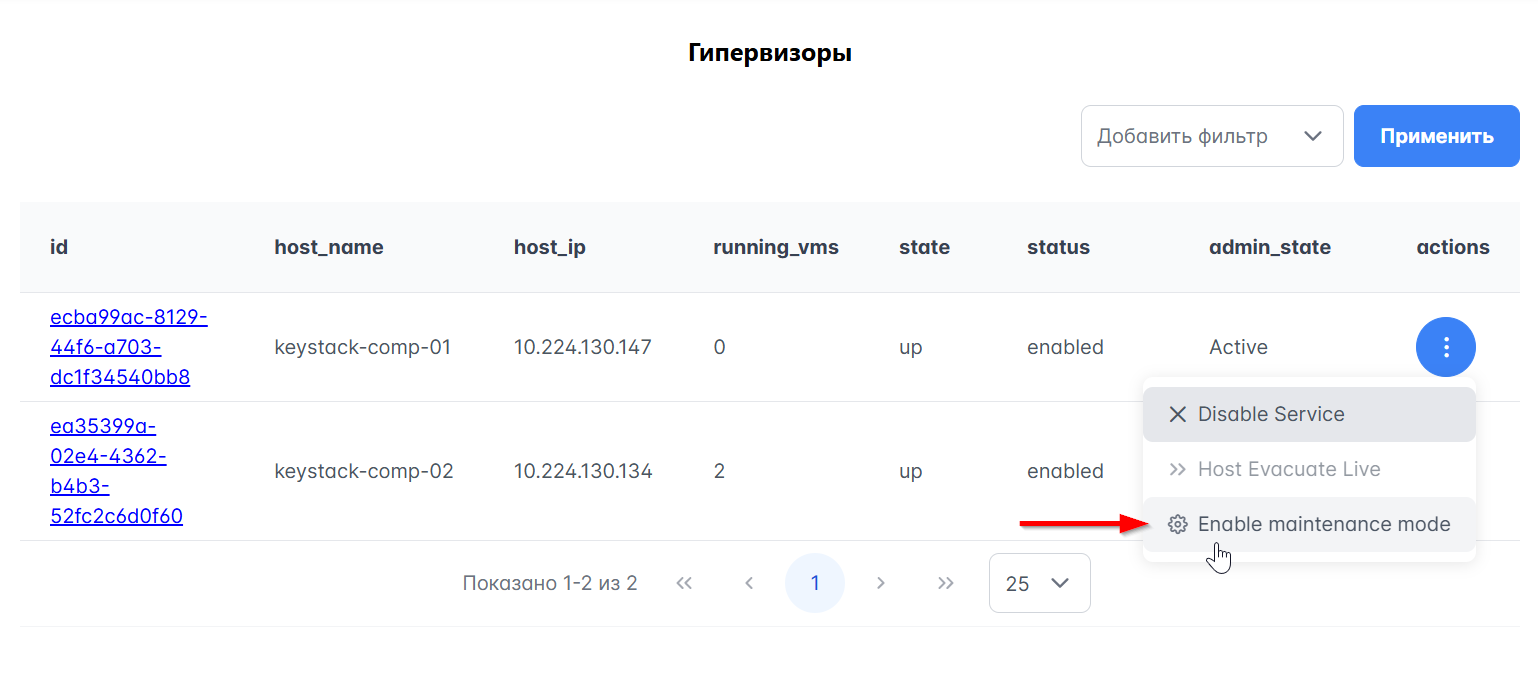The height and width of the screenshot is (682, 1538).
Task: Open the actions menu for keystack-comp-01
Action: pos(1446,347)
